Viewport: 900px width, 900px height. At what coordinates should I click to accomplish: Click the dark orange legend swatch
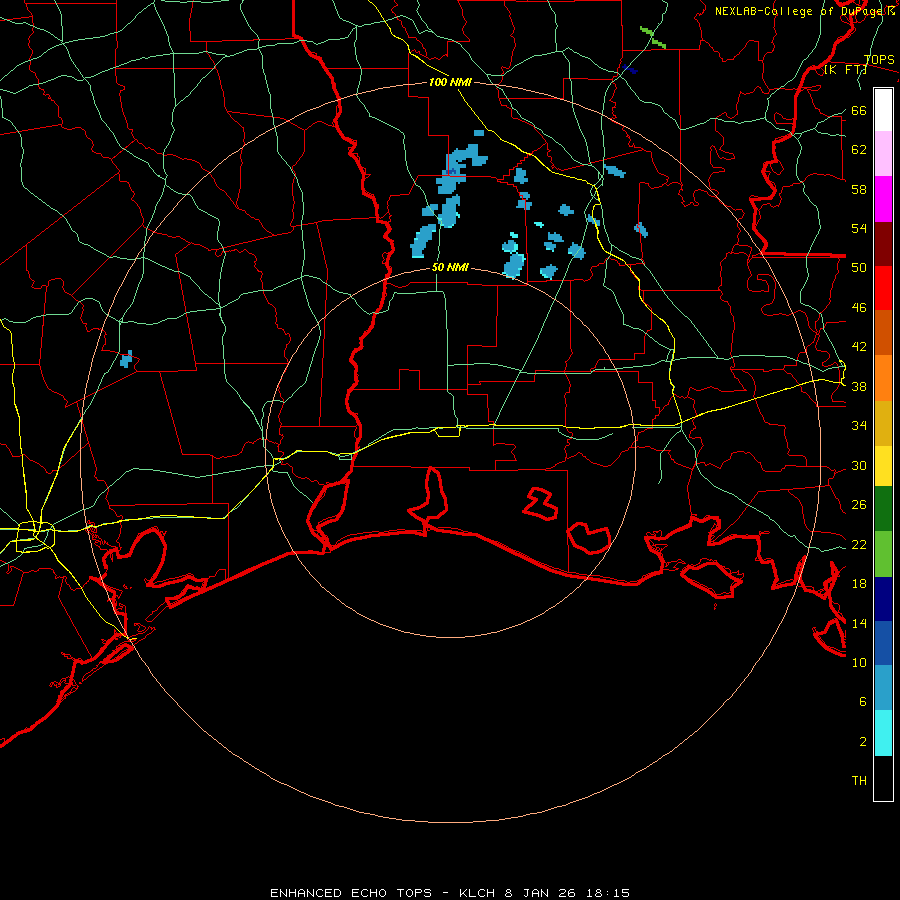883,332
